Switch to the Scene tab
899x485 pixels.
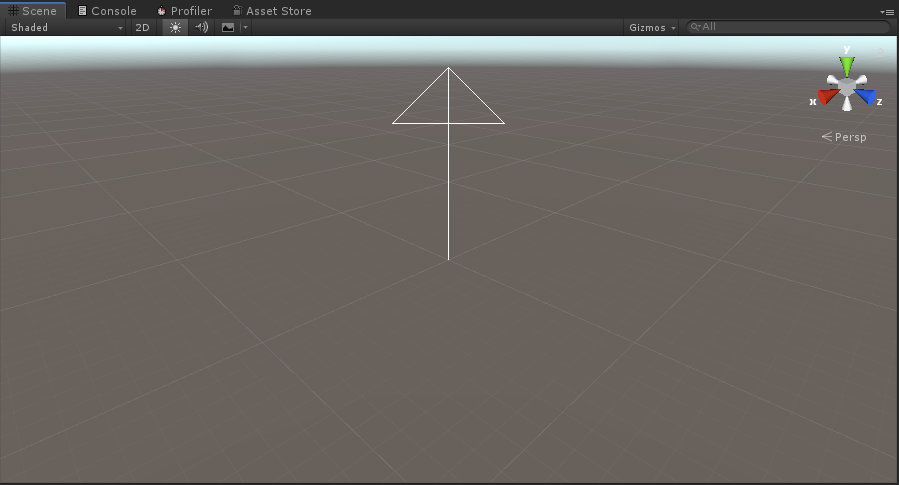(x=33, y=10)
